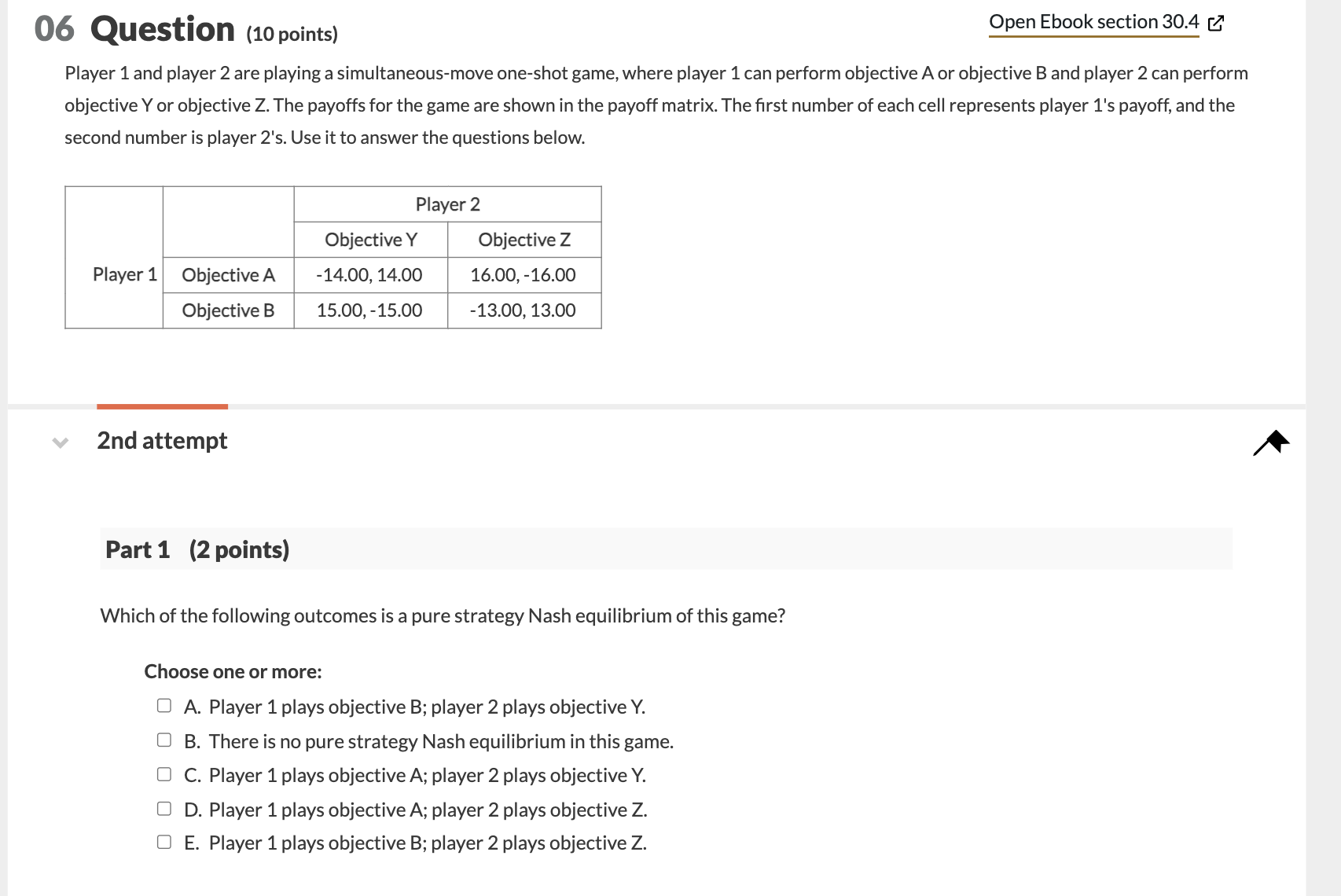
Task: Check option D for objective A and Z
Action: [163, 808]
